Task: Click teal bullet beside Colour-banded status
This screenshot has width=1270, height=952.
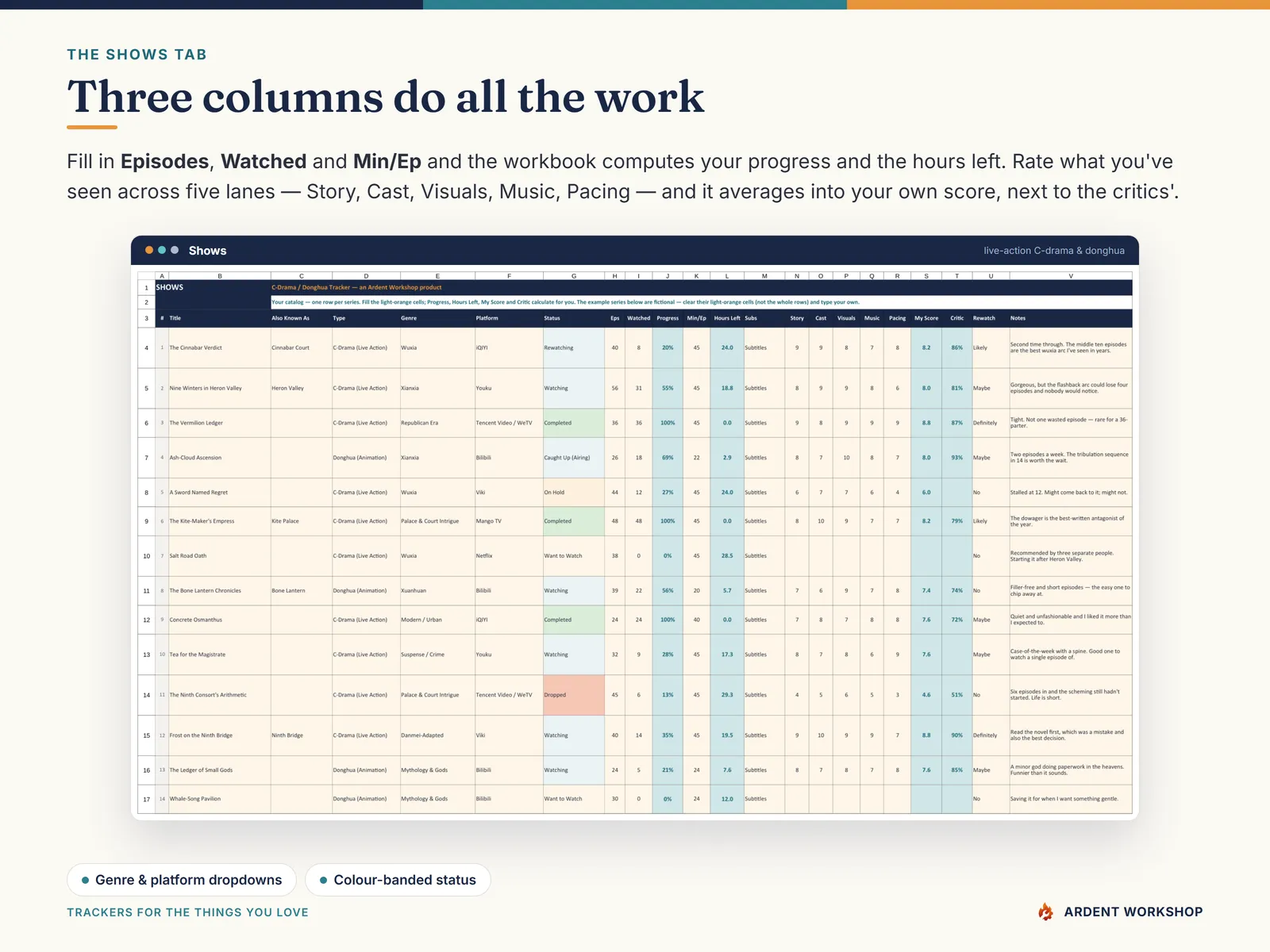Action: (x=323, y=880)
